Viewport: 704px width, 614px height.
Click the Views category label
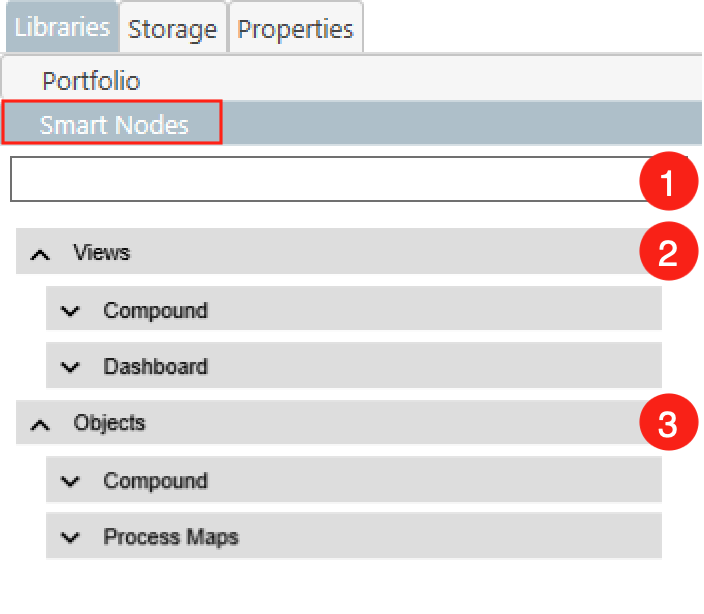(102, 252)
